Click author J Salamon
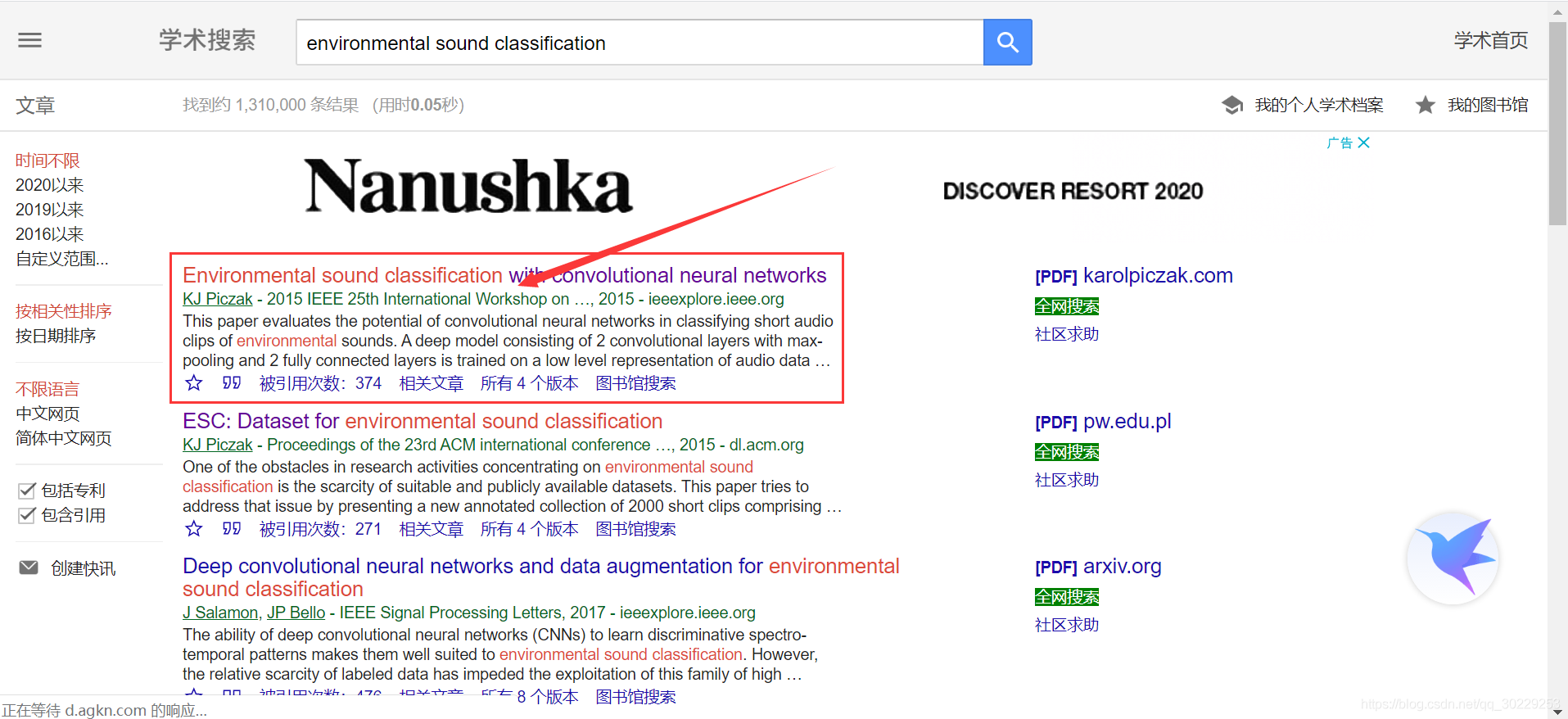Viewport: 1568px width, 719px height. 220,613
